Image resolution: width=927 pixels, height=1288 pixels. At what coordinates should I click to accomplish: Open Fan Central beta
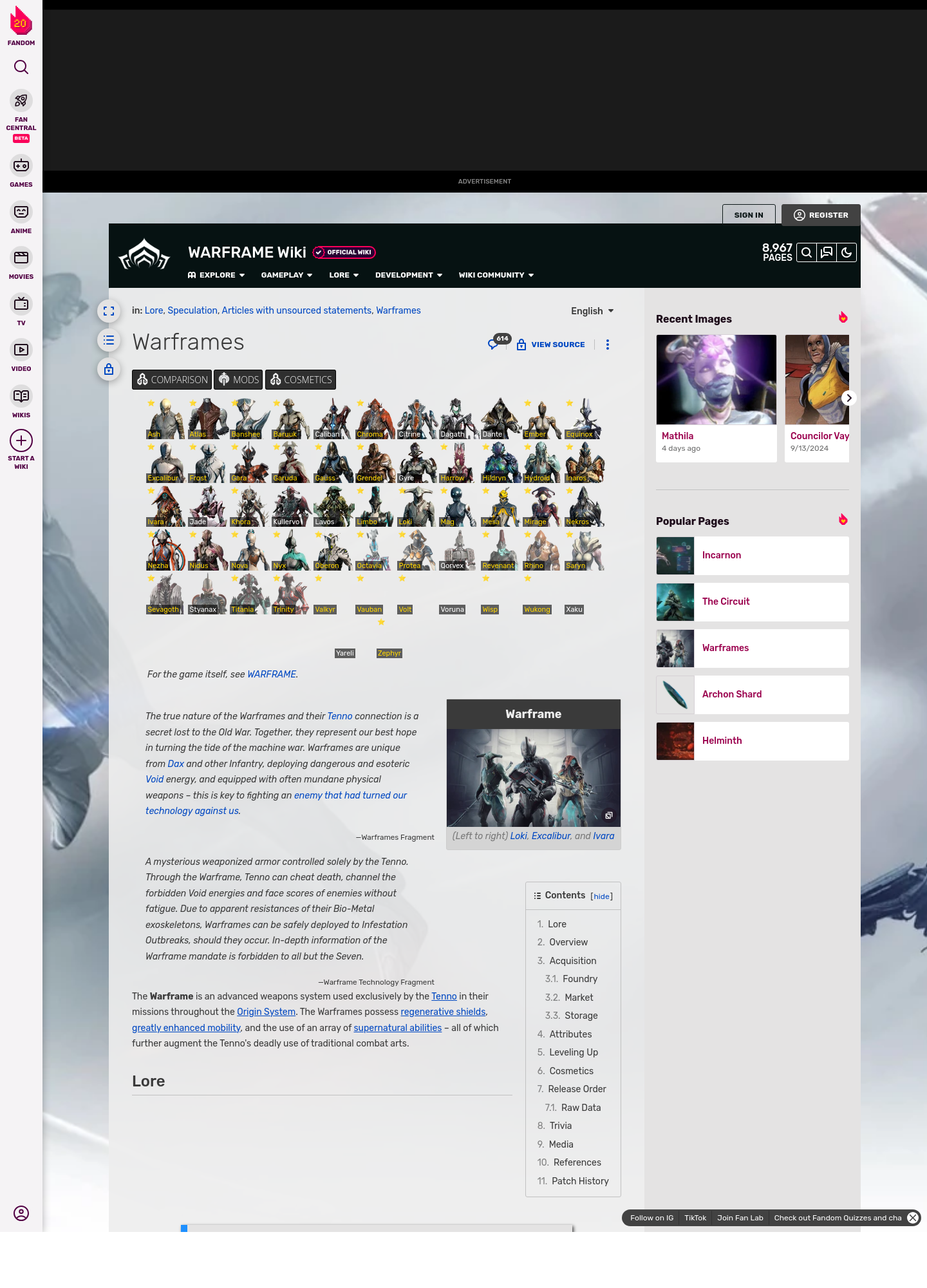(21, 115)
